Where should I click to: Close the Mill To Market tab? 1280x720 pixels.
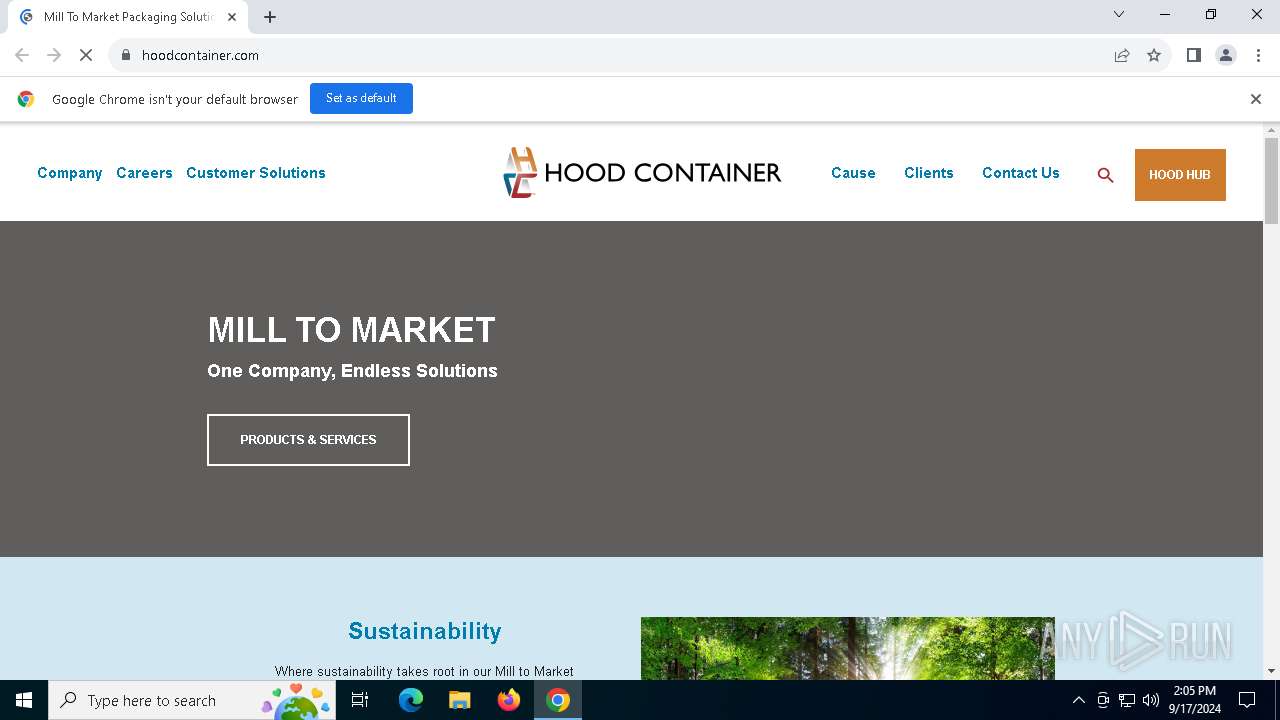(x=232, y=17)
